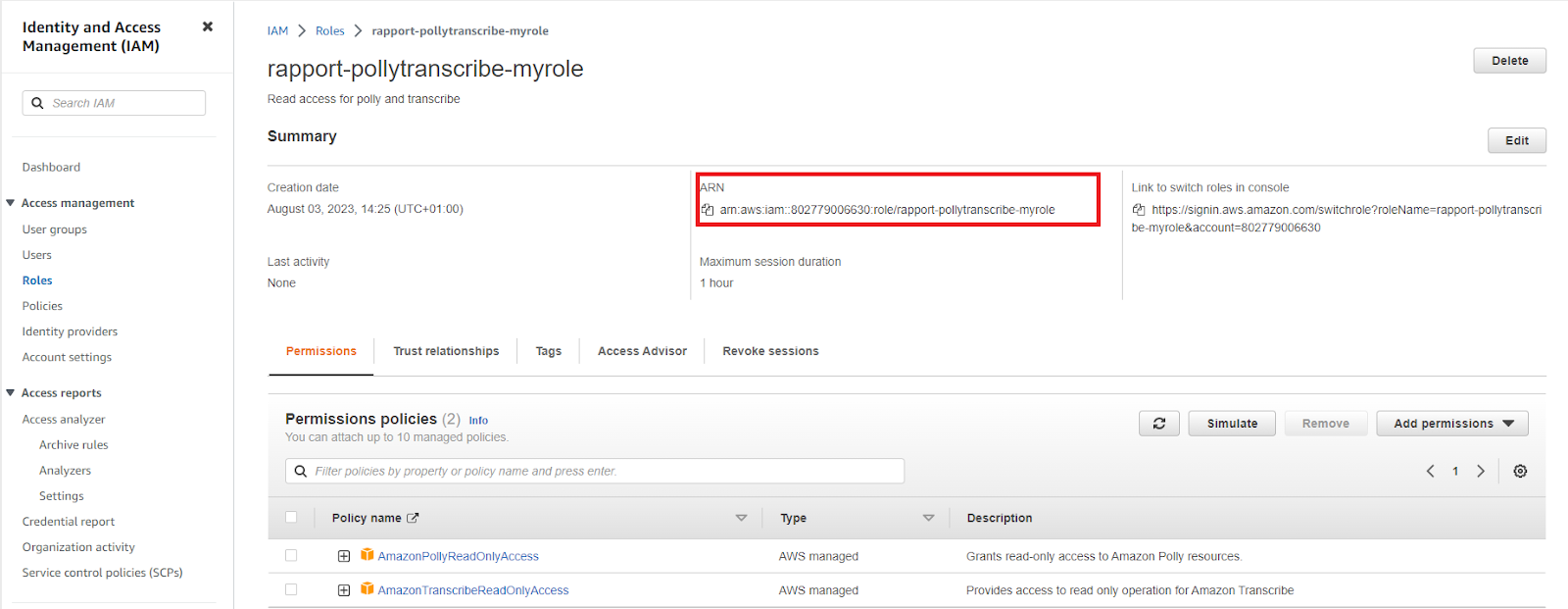The image size is (1568, 609).
Task: Open table preferences gear icon
Action: point(1520,472)
